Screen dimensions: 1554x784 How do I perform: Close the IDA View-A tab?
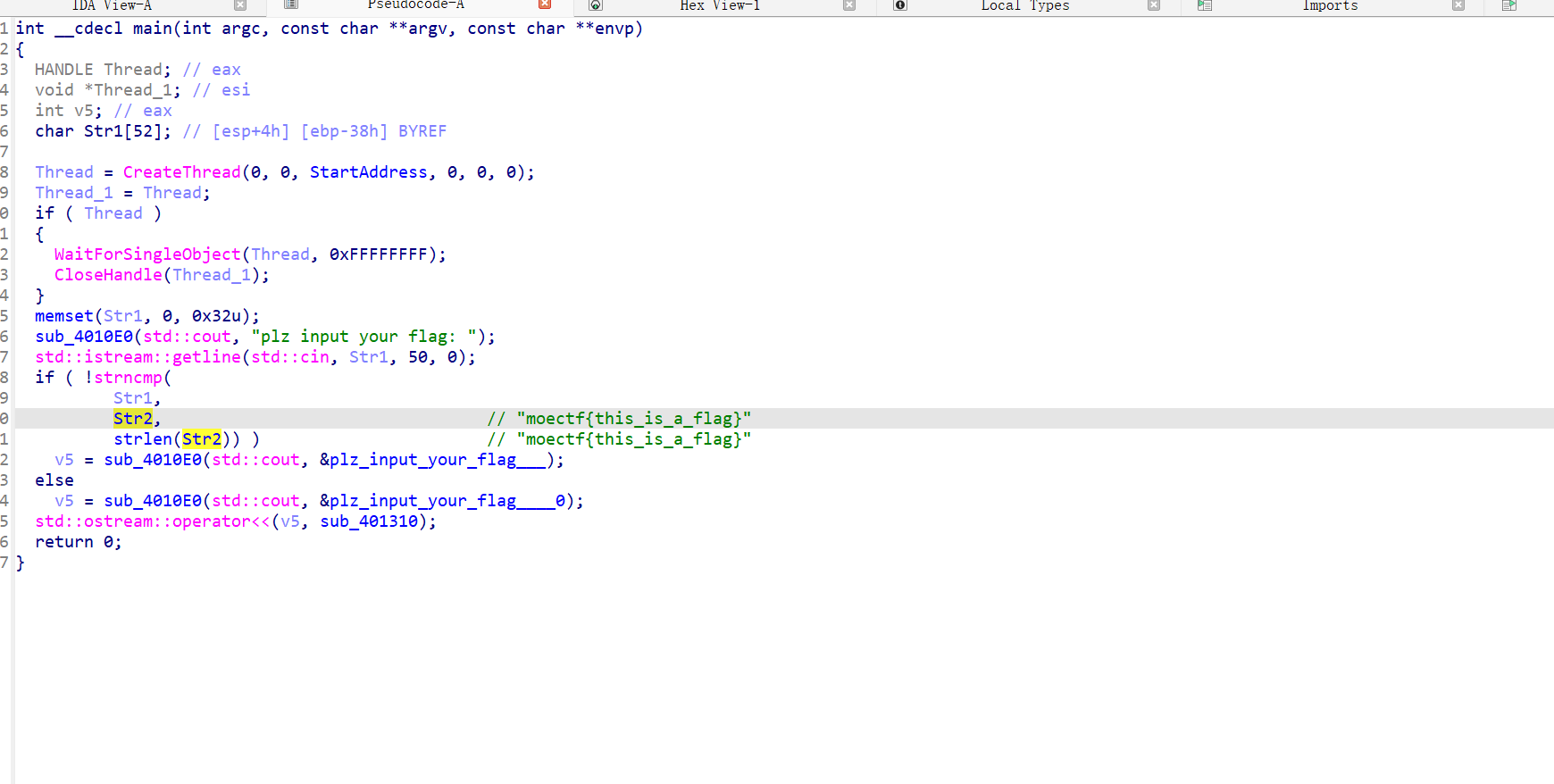[240, 5]
